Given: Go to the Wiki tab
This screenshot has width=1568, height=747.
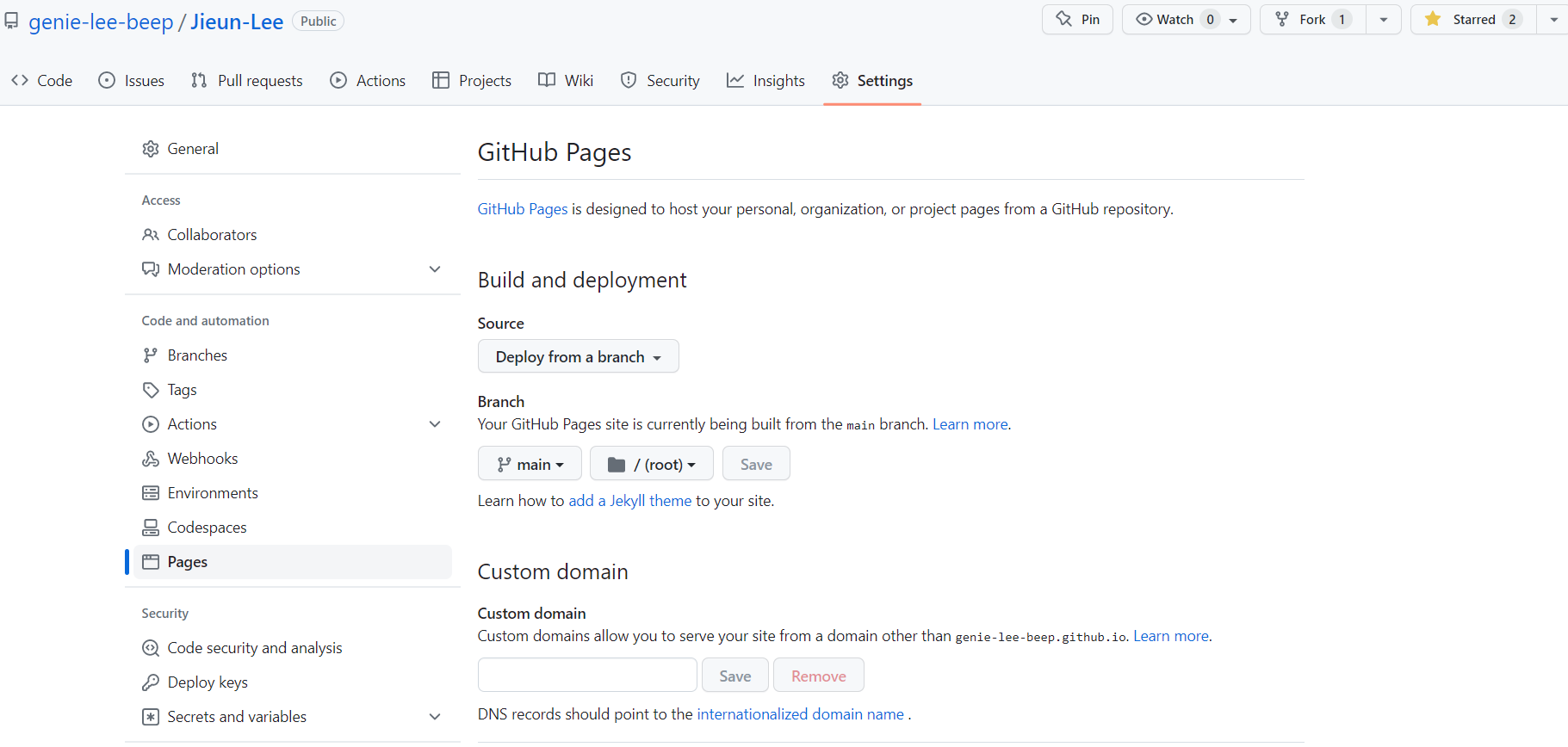Looking at the screenshot, I should (x=566, y=80).
